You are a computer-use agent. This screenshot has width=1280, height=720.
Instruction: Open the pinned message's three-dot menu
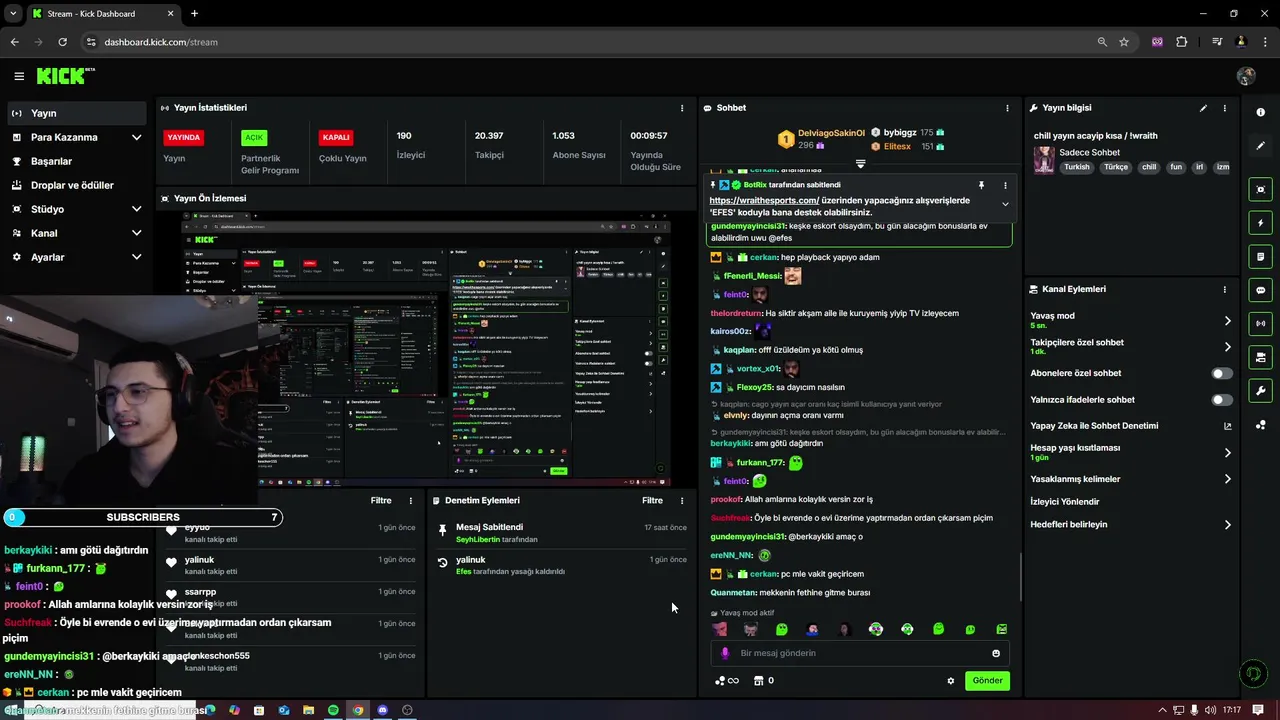[1005, 185]
